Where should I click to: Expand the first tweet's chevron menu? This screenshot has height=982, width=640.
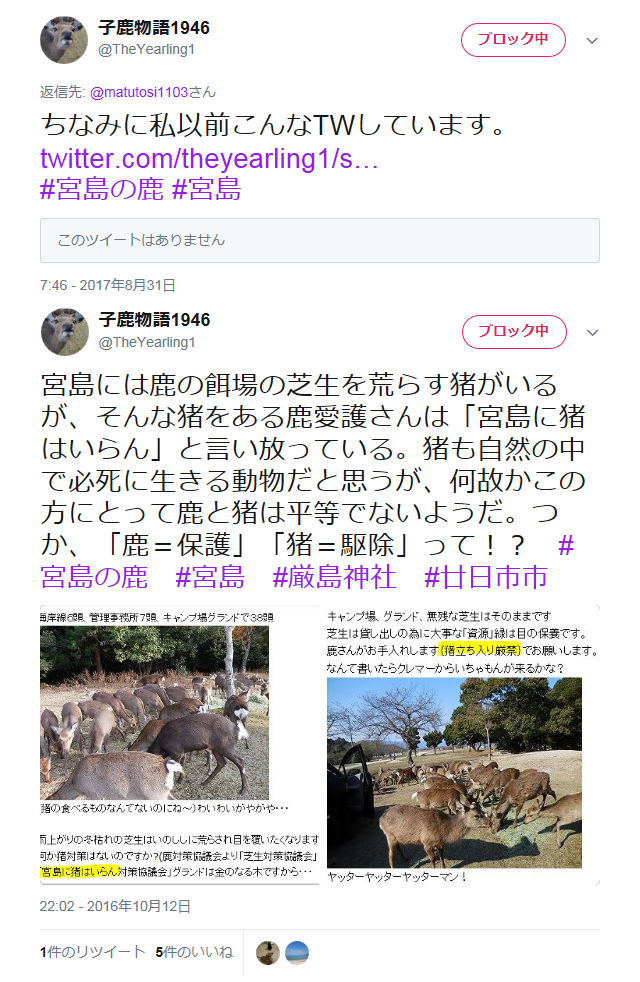pos(592,41)
